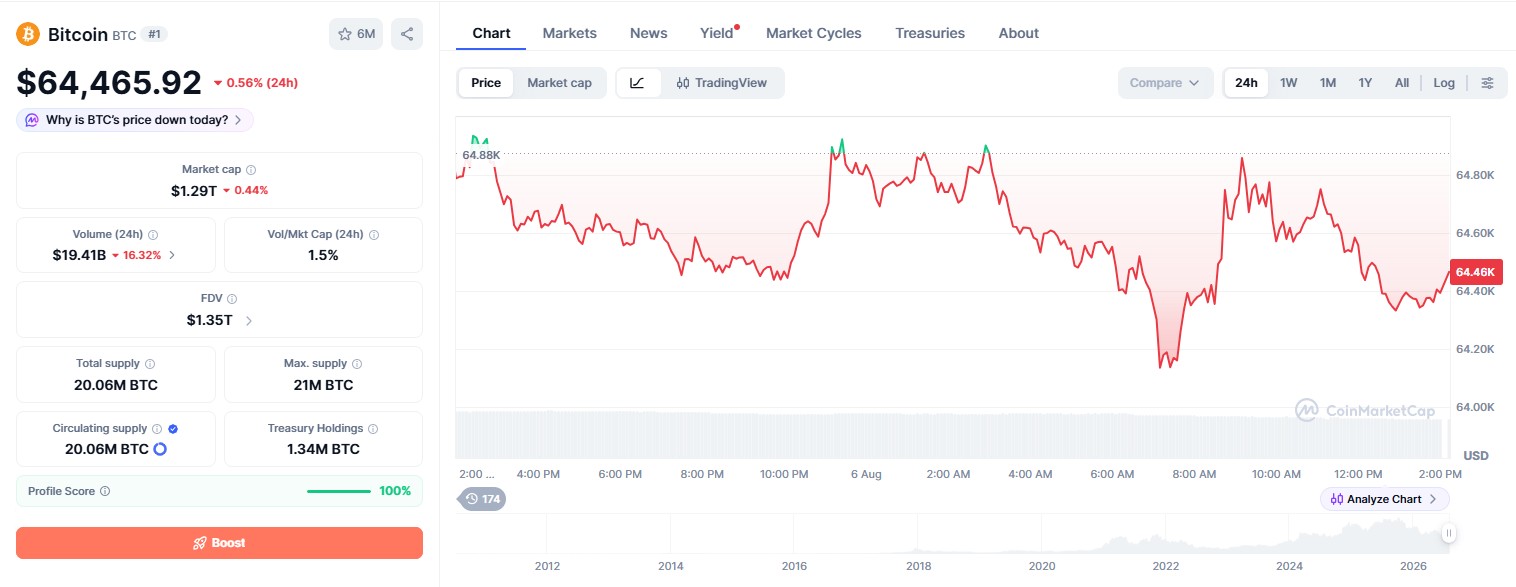
Task: Switch to the Market Cycles tab
Action: (814, 33)
